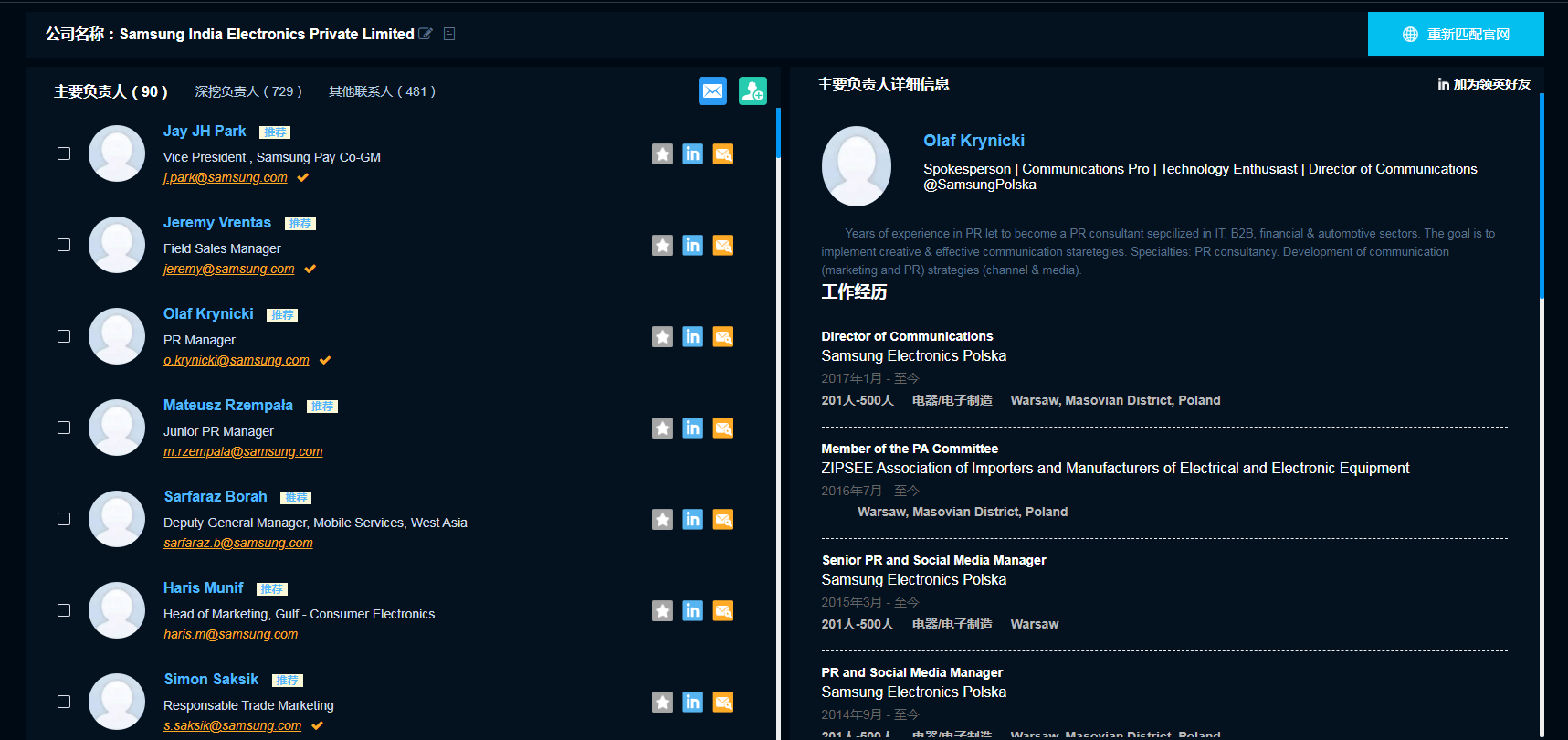Open Haris Munif LinkedIn icon
The height and width of the screenshot is (740, 1568).
click(693, 611)
